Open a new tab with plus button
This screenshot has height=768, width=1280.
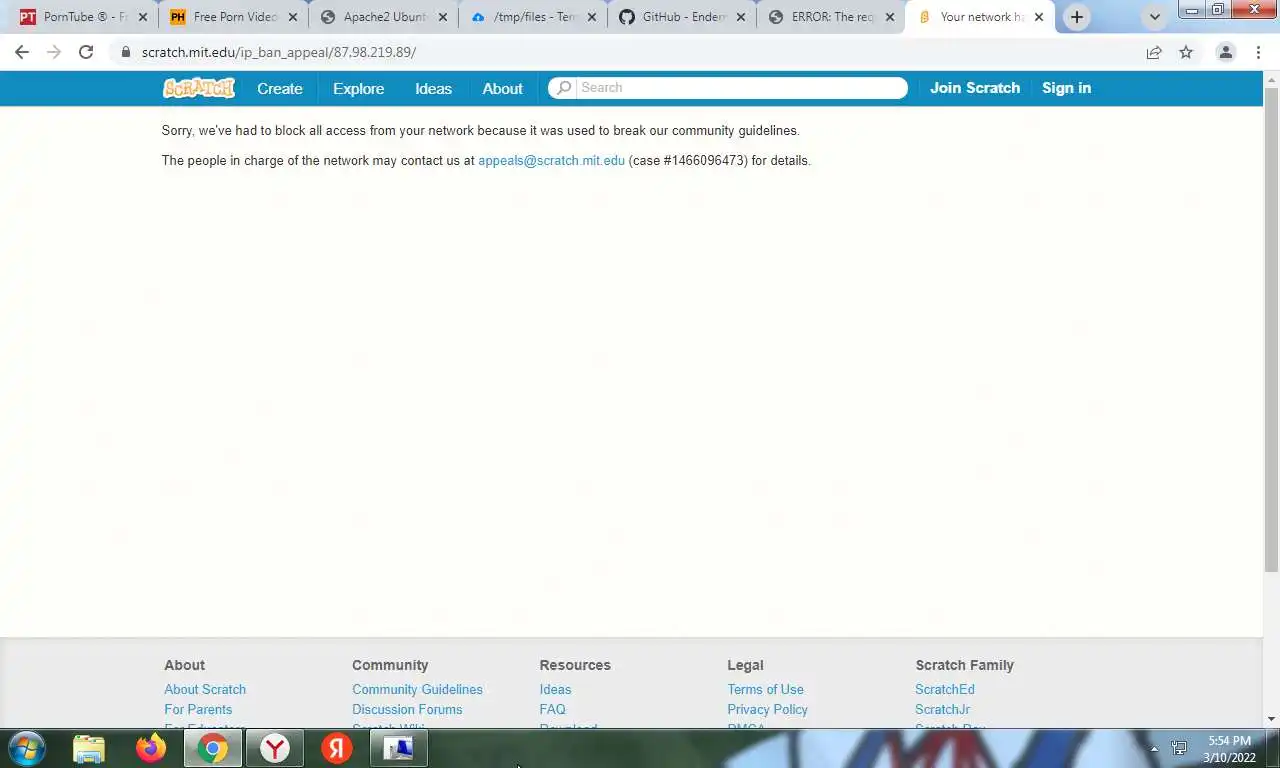(x=1077, y=17)
